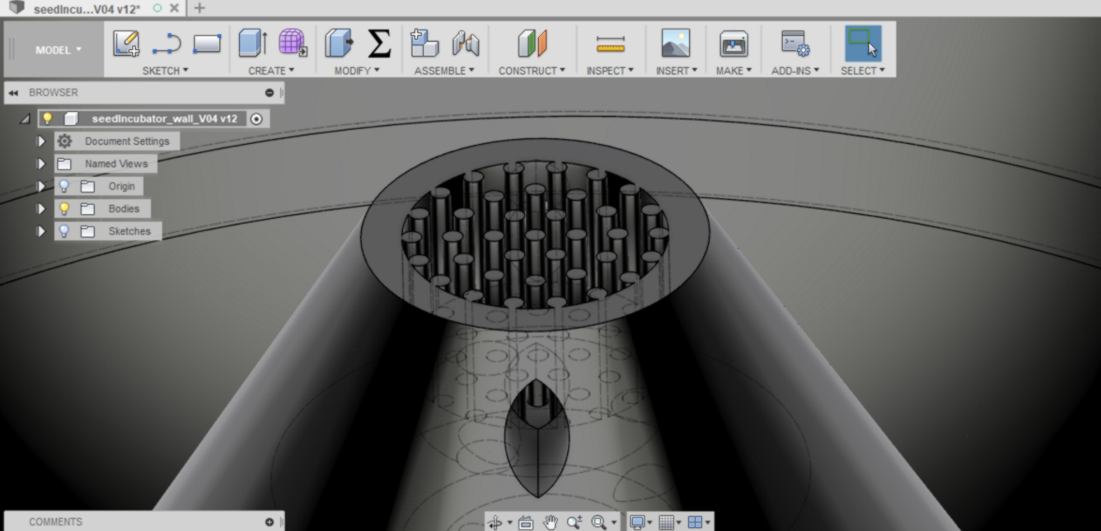Screen dimensions: 1101x531
Task: Open Display Settings monitor icon
Action: click(x=637, y=522)
